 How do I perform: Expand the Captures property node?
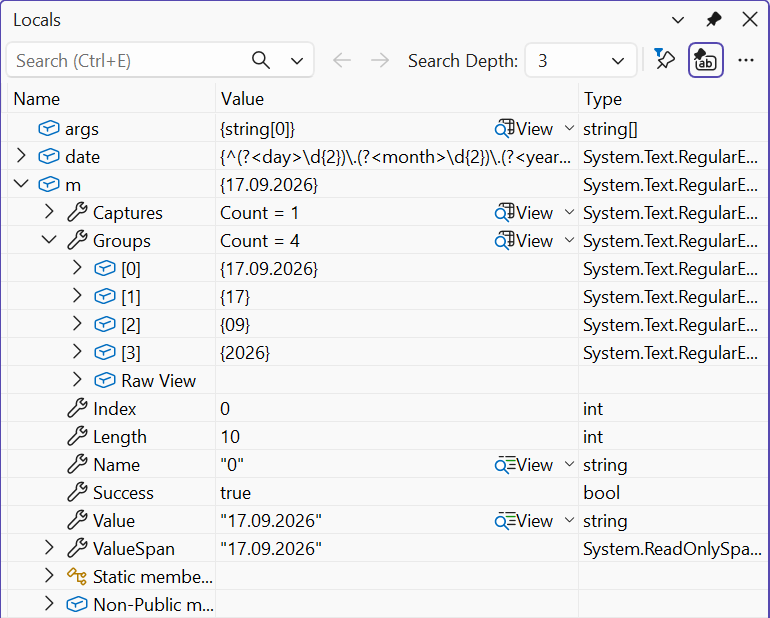coord(49,212)
